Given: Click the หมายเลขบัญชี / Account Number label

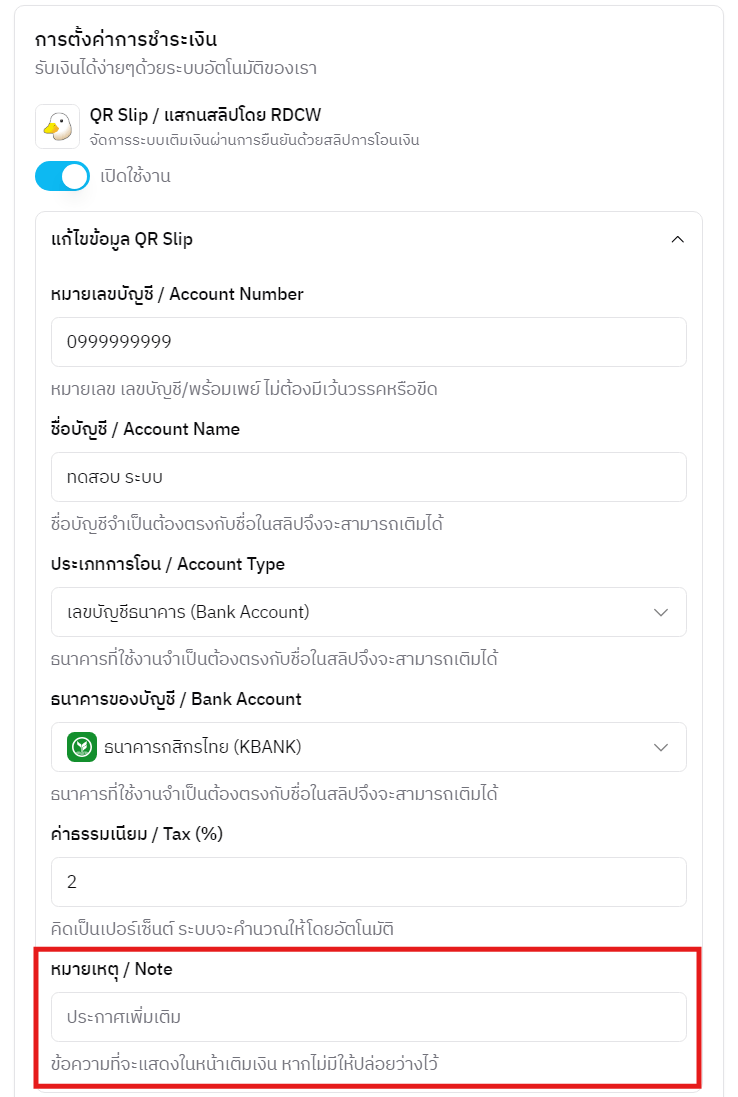Looking at the screenshot, I should tap(177, 294).
